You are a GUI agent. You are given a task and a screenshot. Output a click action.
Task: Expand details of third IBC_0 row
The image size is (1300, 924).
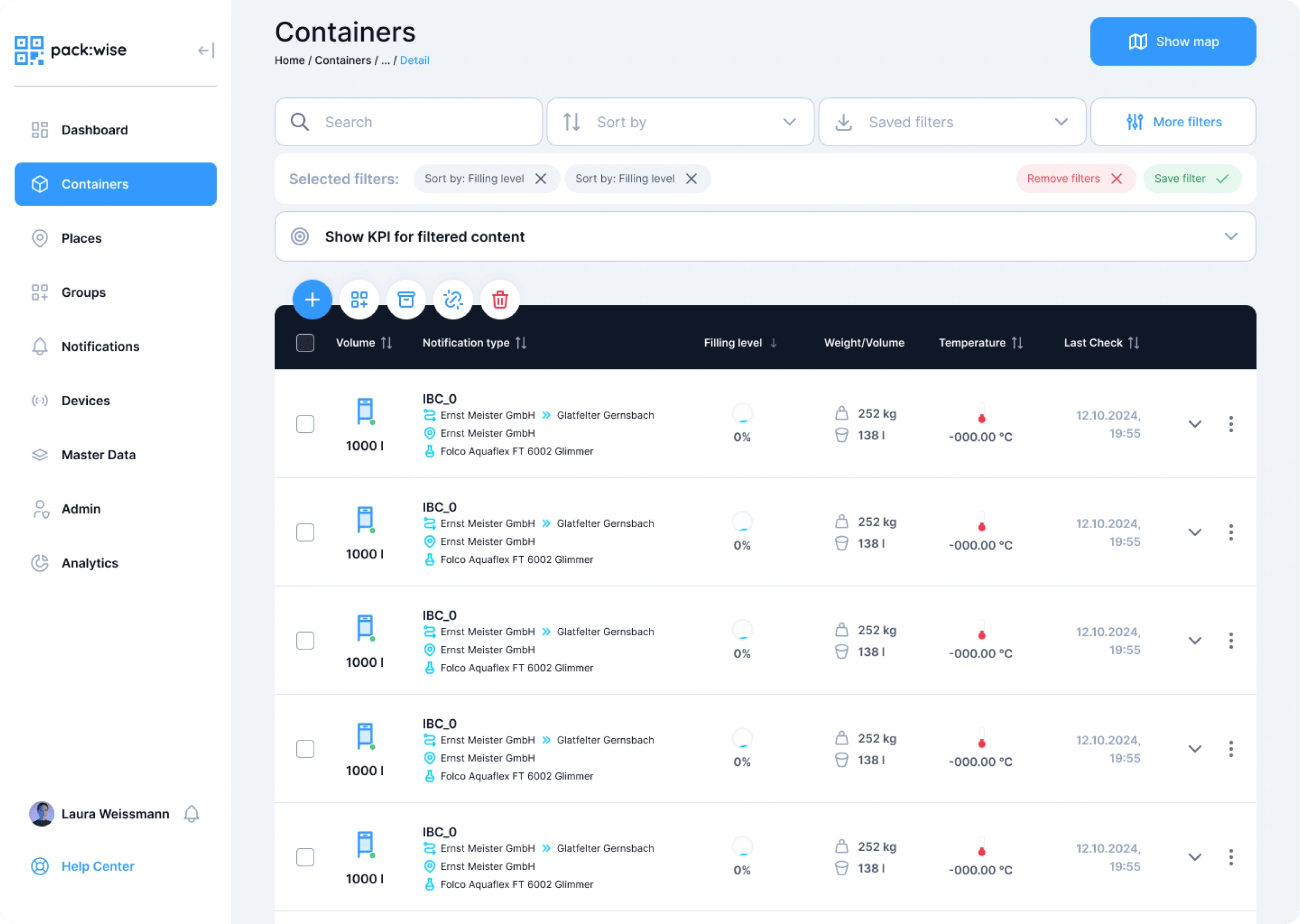coord(1195,641)
